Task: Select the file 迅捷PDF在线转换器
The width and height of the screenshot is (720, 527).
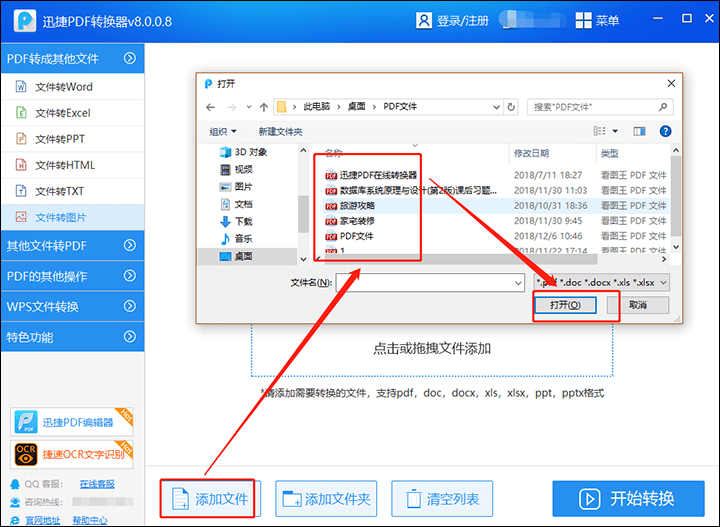Action: [x=371, y=175]
